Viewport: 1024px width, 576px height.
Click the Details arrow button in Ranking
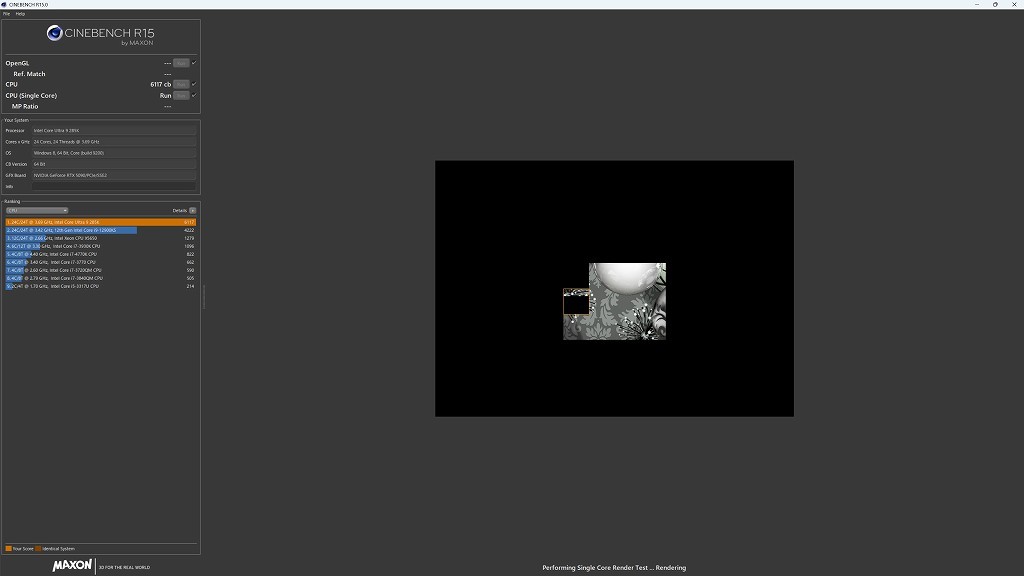point(193,210)
